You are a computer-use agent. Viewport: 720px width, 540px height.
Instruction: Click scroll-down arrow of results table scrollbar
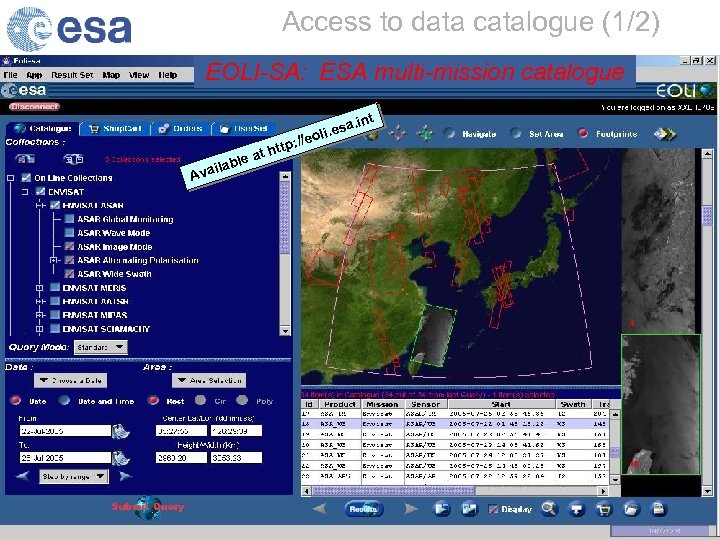pos(615,479)
